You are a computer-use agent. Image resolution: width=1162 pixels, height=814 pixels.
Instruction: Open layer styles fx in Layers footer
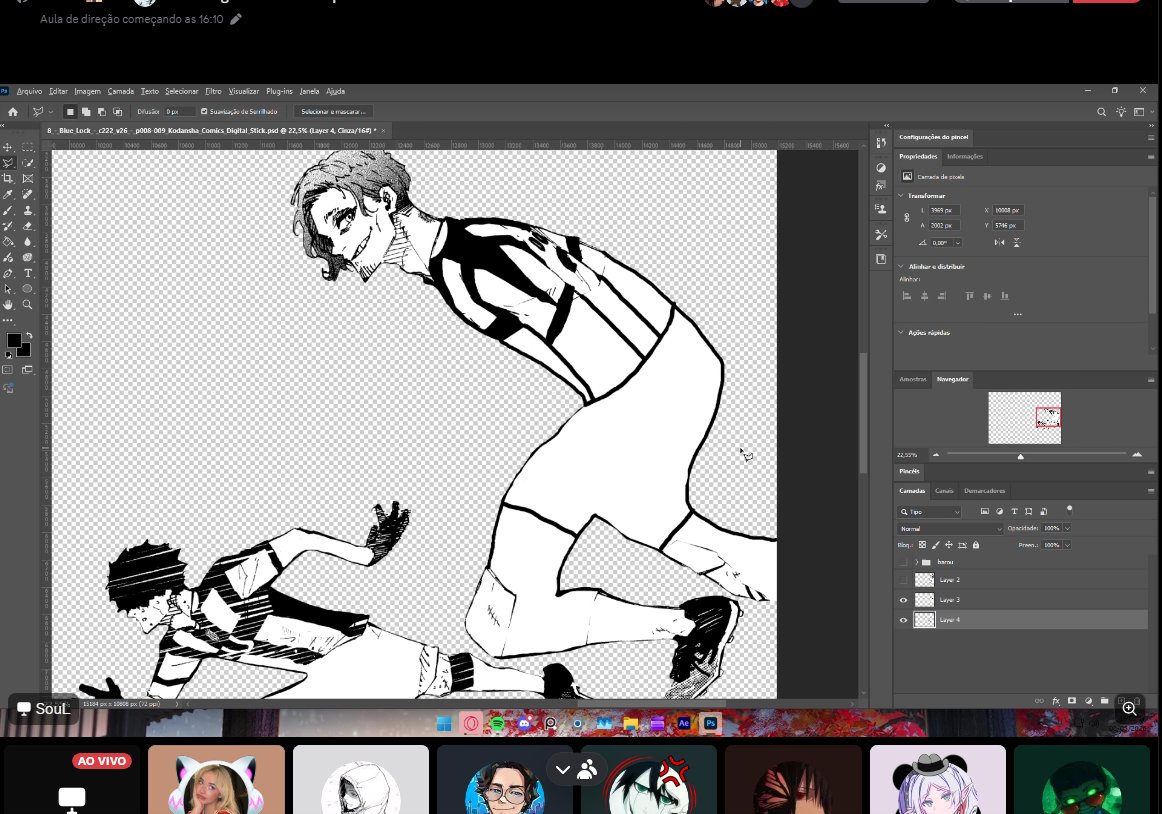pyautogui.click(x=1056, y=701)
